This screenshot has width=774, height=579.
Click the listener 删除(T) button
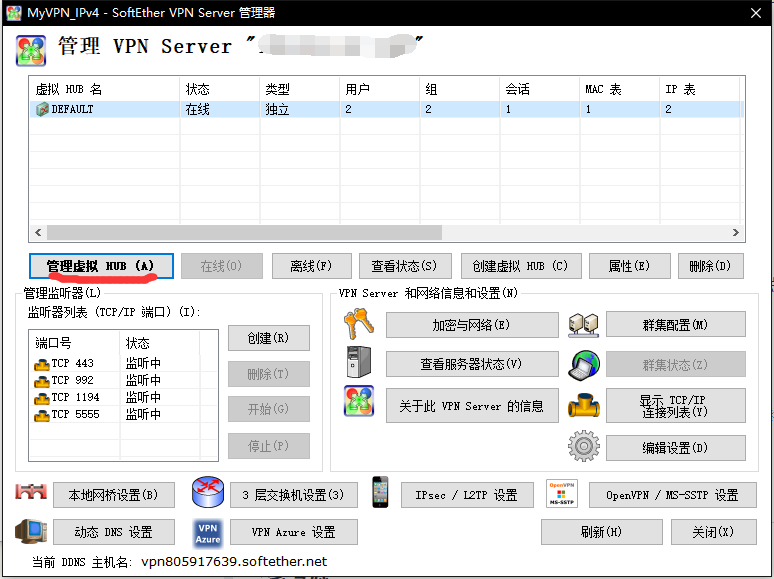(x=269, y=374)
